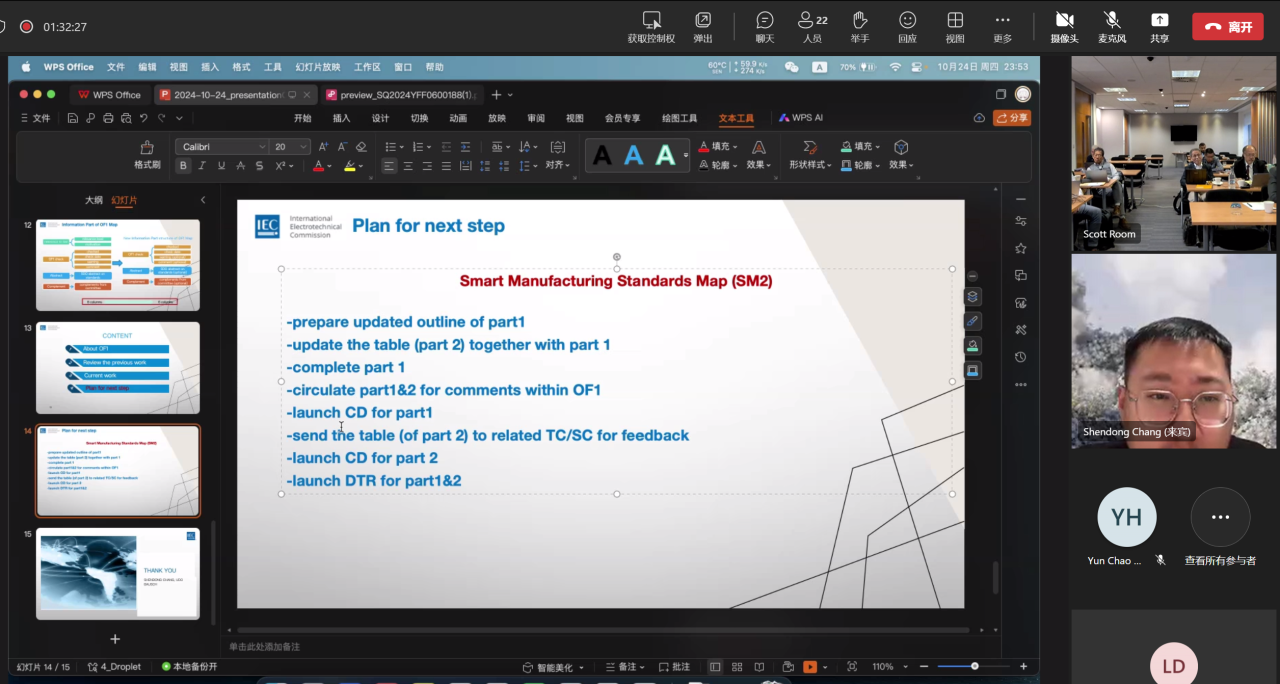This screenshot has height=684, width=1280.
Task: Open the chat (聊天) panel
Action: coord(765,21)
